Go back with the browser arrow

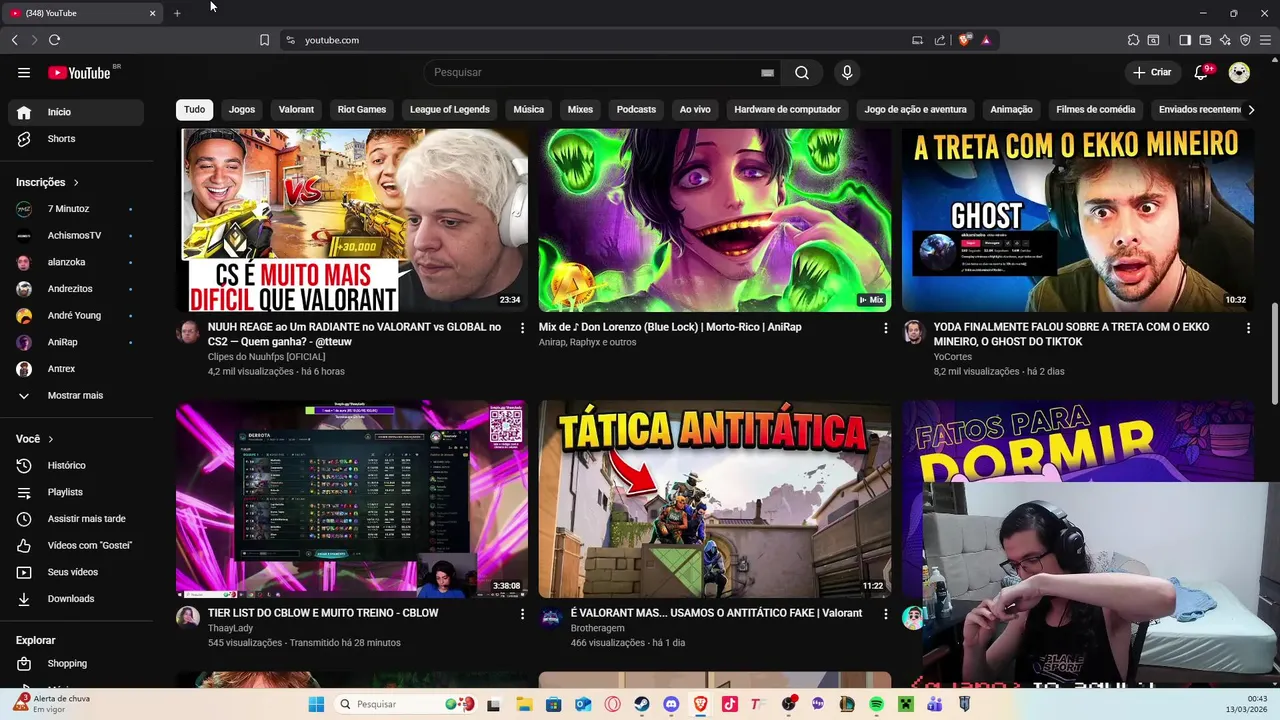click(14, 40)
